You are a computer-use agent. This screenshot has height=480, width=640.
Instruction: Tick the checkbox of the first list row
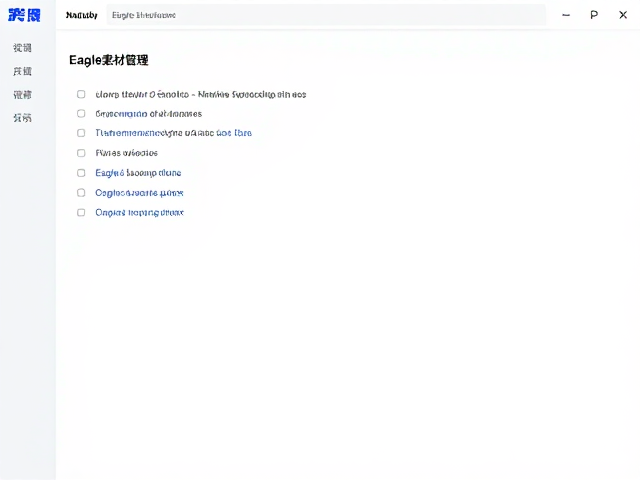pos(81,94)
